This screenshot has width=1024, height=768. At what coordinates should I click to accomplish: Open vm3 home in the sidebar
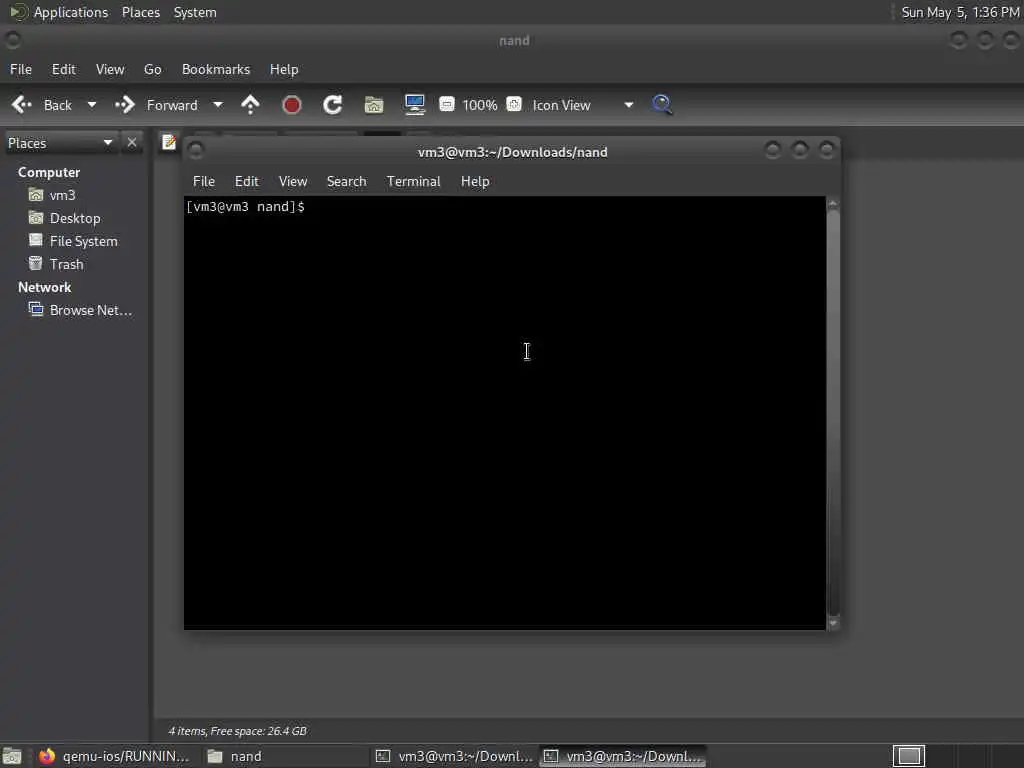click(63, 195)
